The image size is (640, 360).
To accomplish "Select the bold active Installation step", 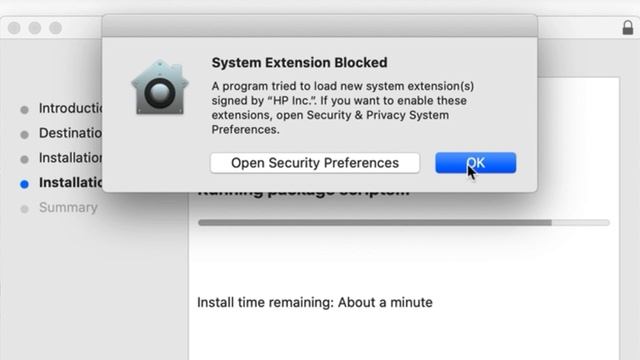I will click(71, 182).
